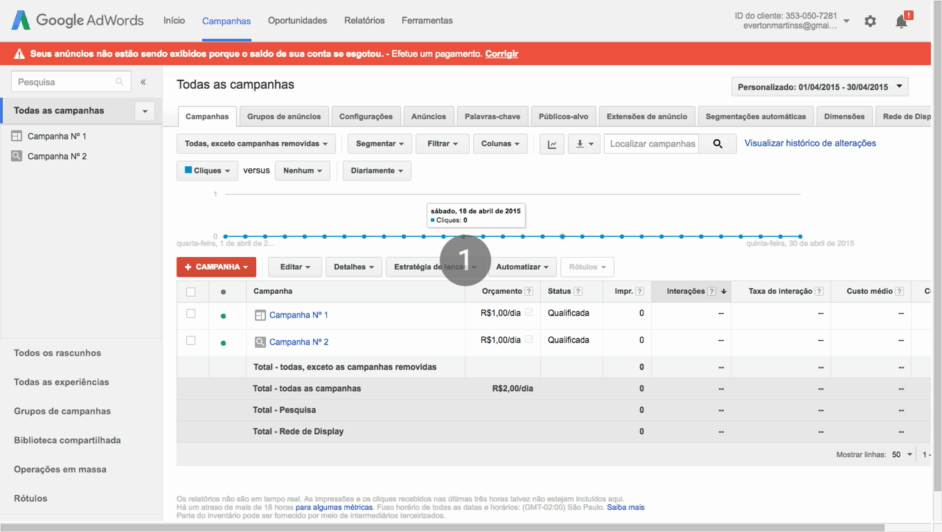Click the Pesquisa sidebar search field

71,82
